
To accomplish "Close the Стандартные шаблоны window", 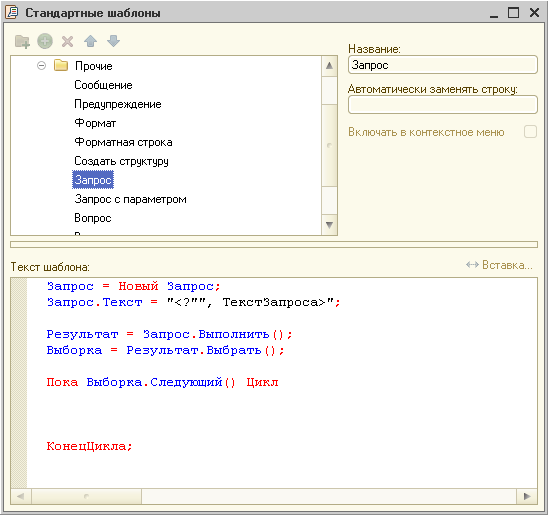I will point(534,13).
